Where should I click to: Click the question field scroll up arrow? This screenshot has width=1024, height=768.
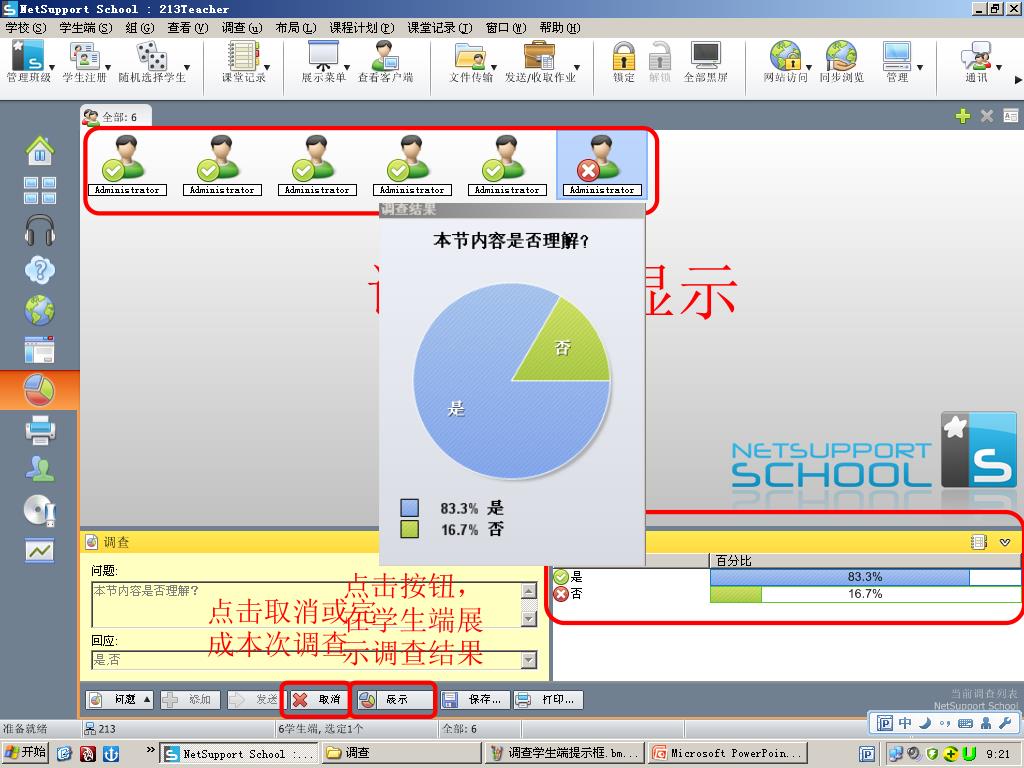pyautogui.click(x=529, y=591)
